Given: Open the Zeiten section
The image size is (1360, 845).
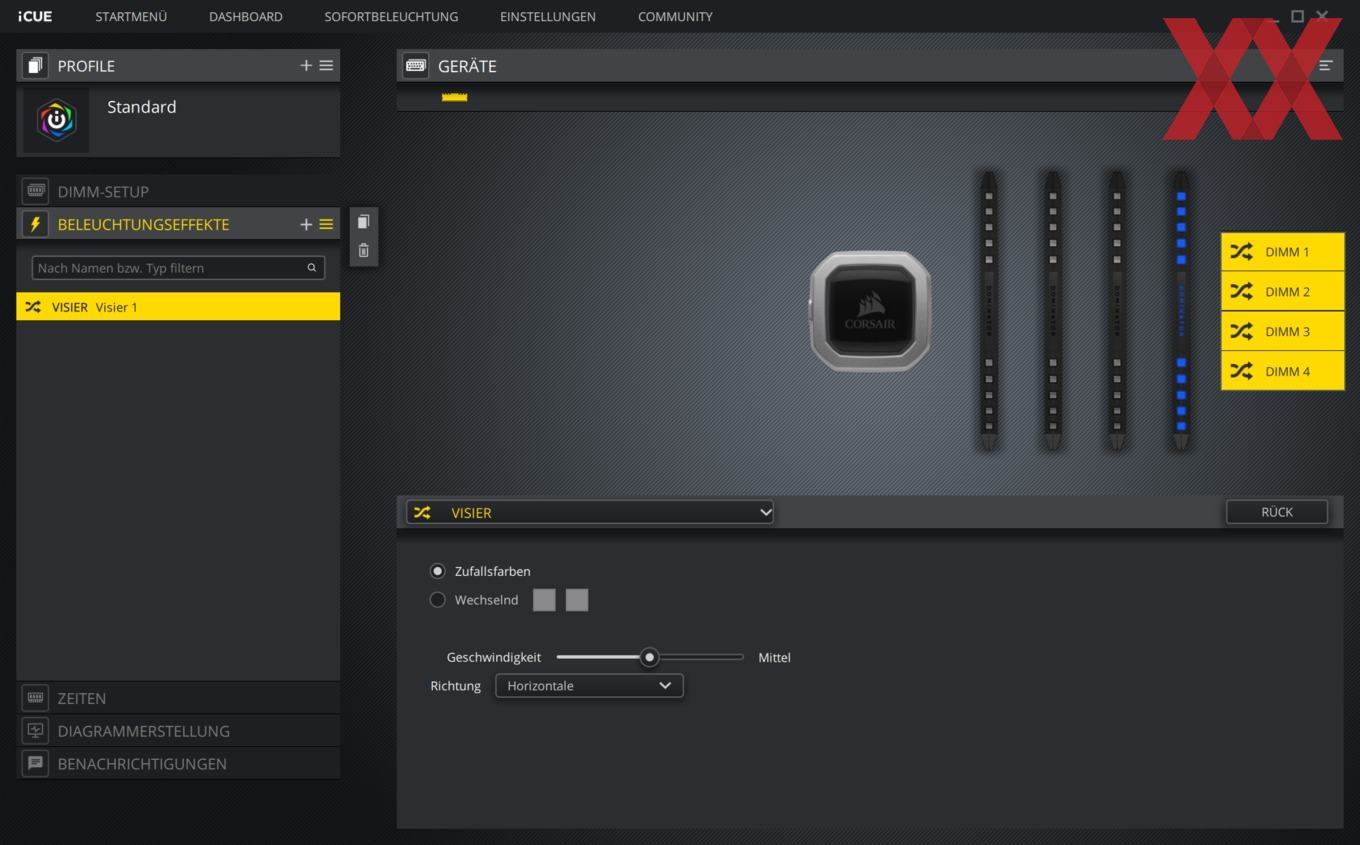Looking at the screenshot, I should point(178,698).
